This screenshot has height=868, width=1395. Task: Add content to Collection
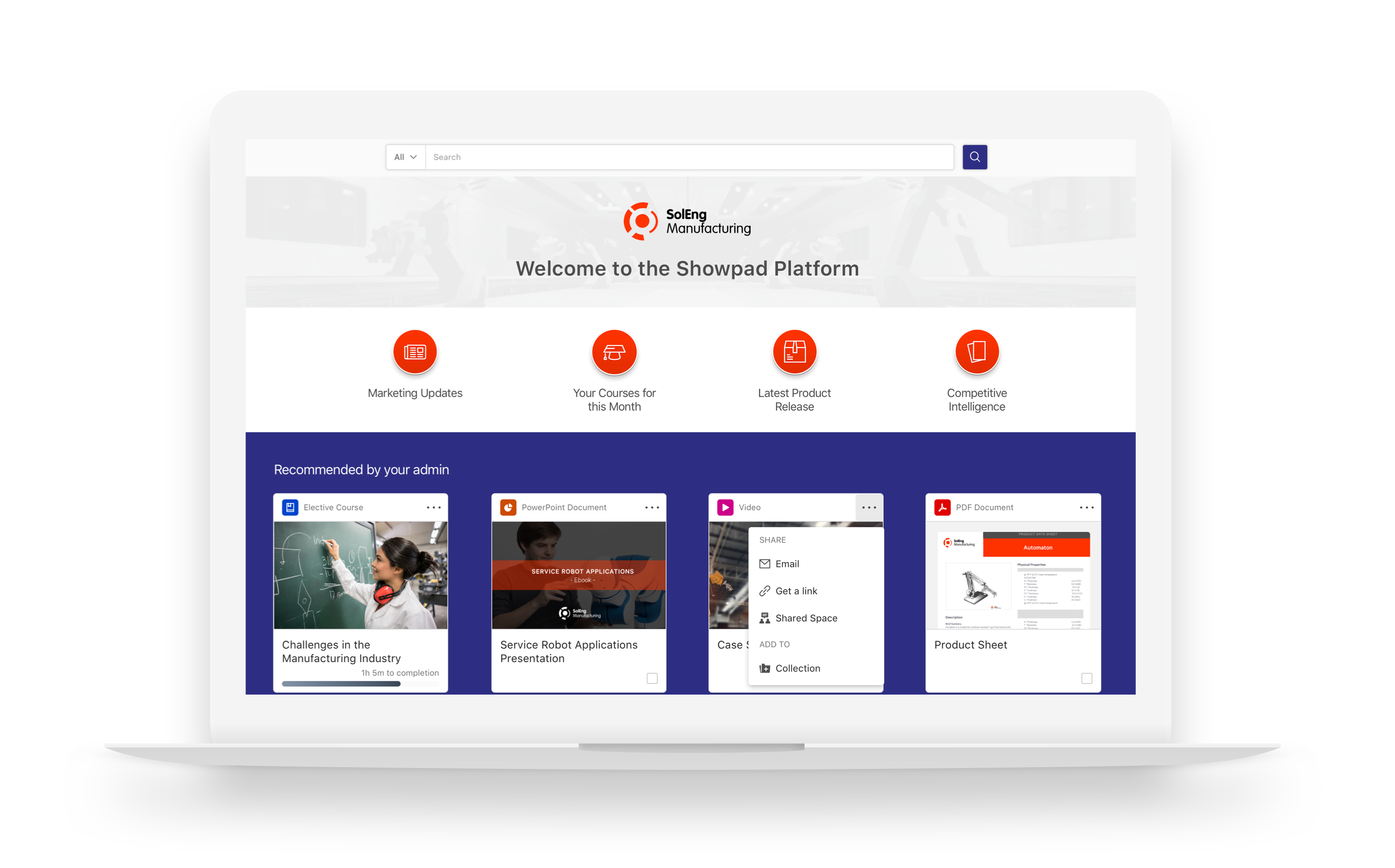798,667
